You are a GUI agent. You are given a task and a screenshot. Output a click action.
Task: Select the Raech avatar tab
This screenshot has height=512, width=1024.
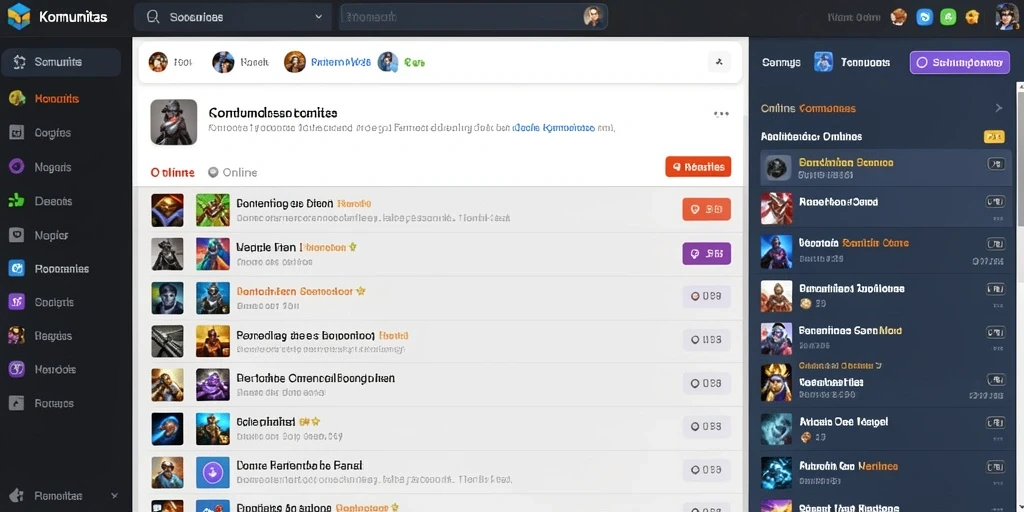(240, 62)
